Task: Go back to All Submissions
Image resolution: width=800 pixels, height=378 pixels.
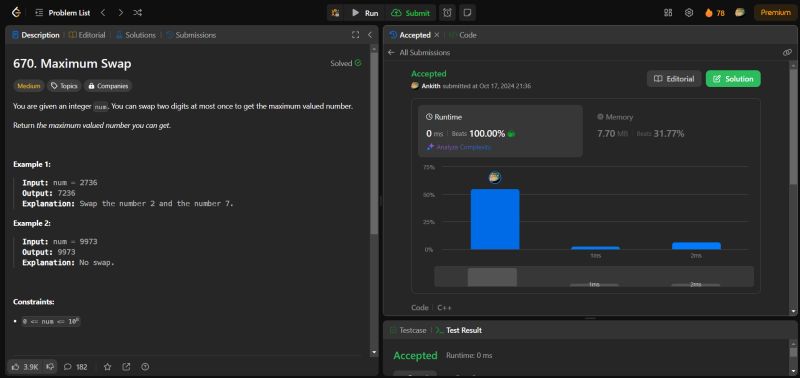Action: 419,52
